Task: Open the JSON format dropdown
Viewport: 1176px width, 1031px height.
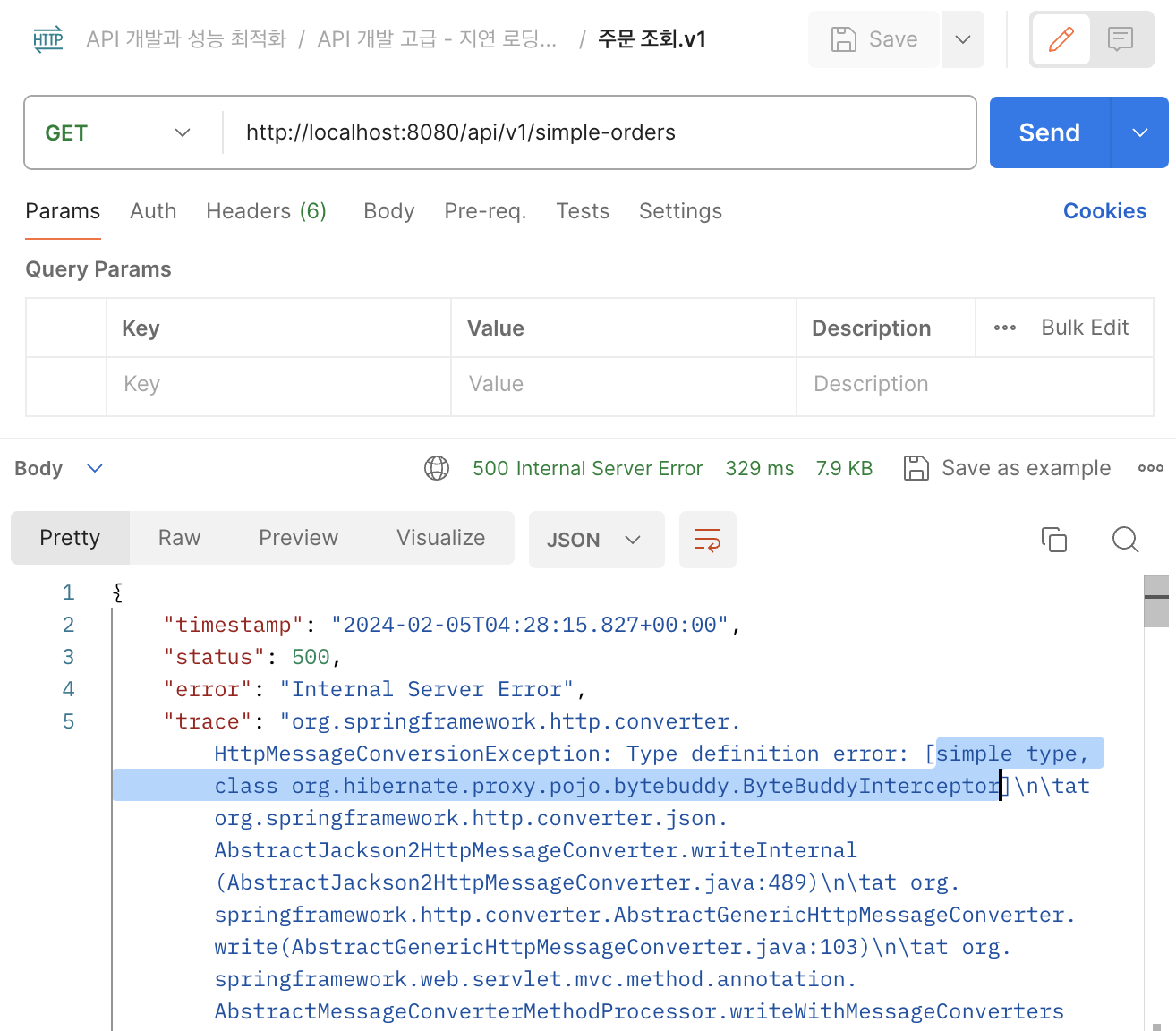Action: pyautogui.click(x=596, y=540)
